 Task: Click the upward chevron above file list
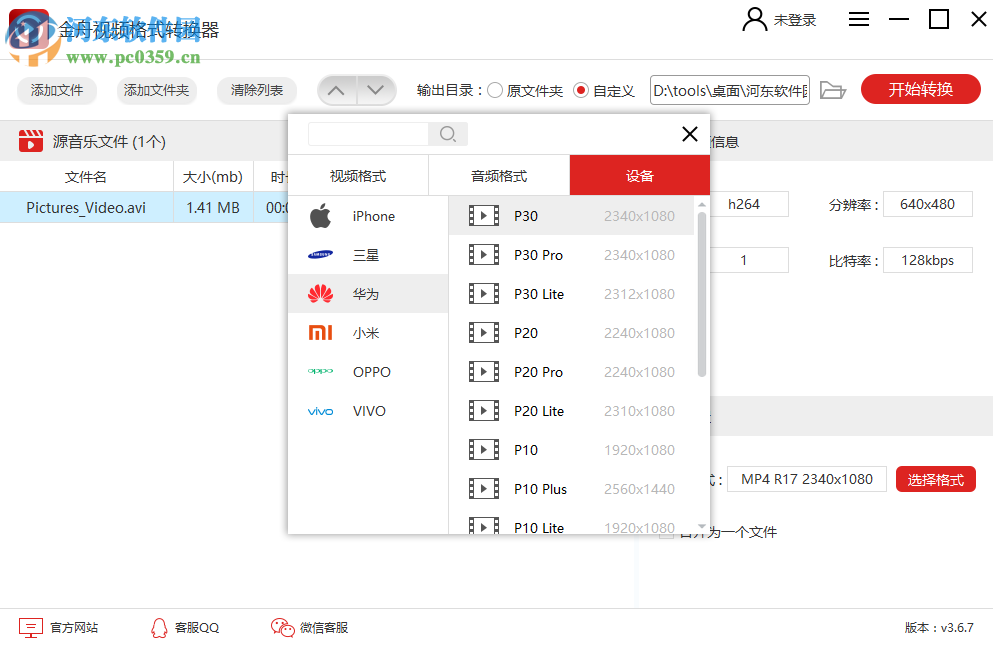pos(337,89)
